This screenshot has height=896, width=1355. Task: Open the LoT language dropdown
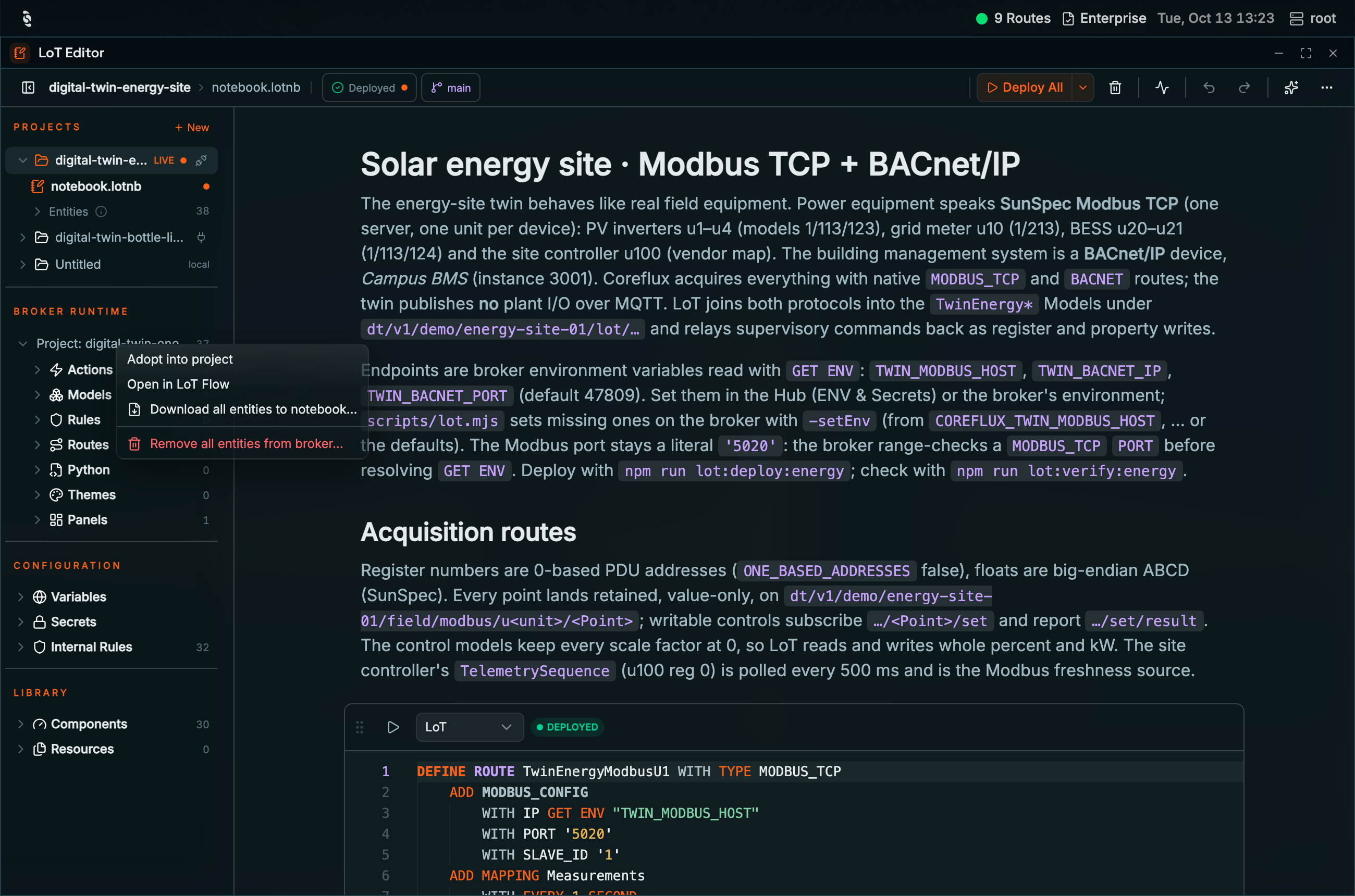tap(470, 727)
